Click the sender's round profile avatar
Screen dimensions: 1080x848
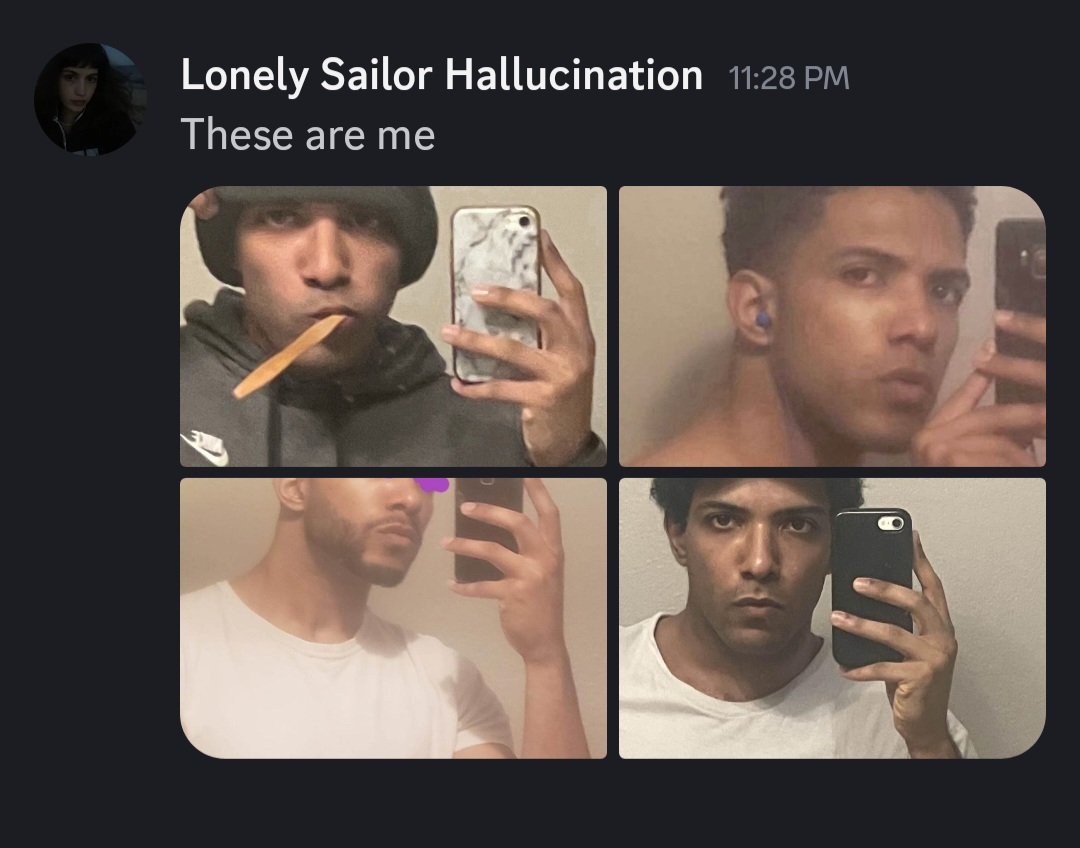coord(90,99)
